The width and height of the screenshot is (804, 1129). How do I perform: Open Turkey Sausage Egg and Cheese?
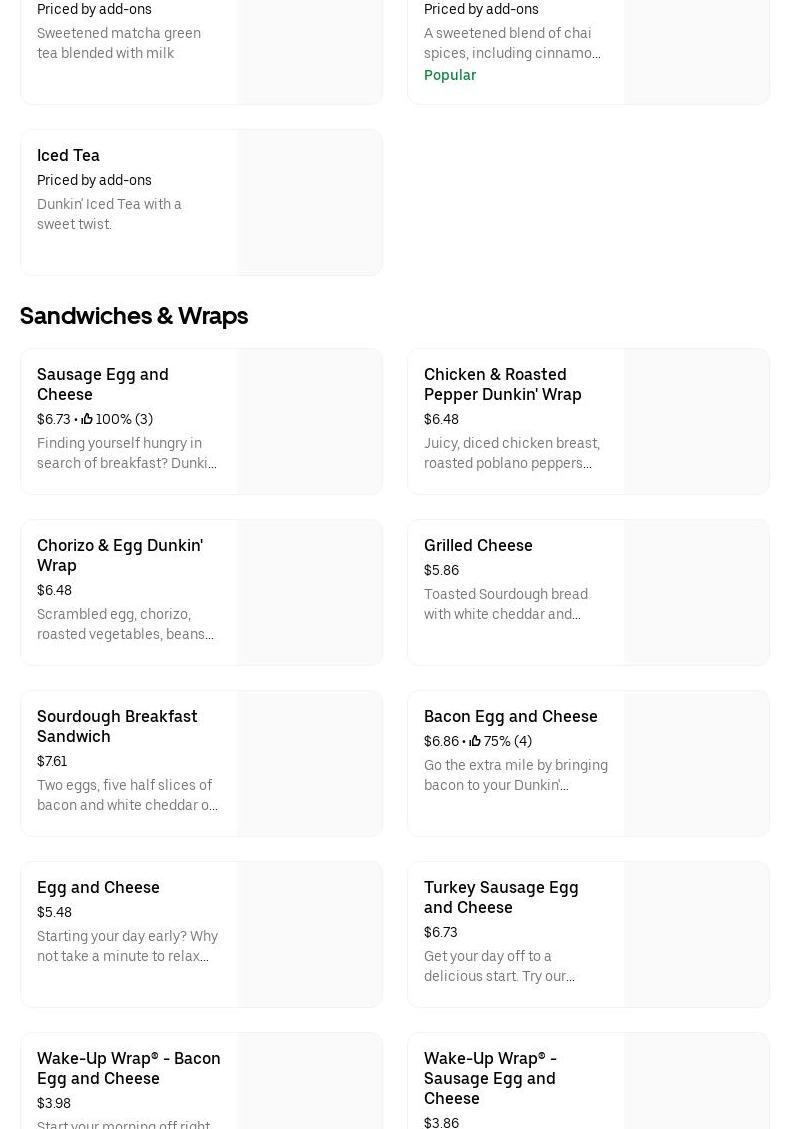tap(501, 897)
